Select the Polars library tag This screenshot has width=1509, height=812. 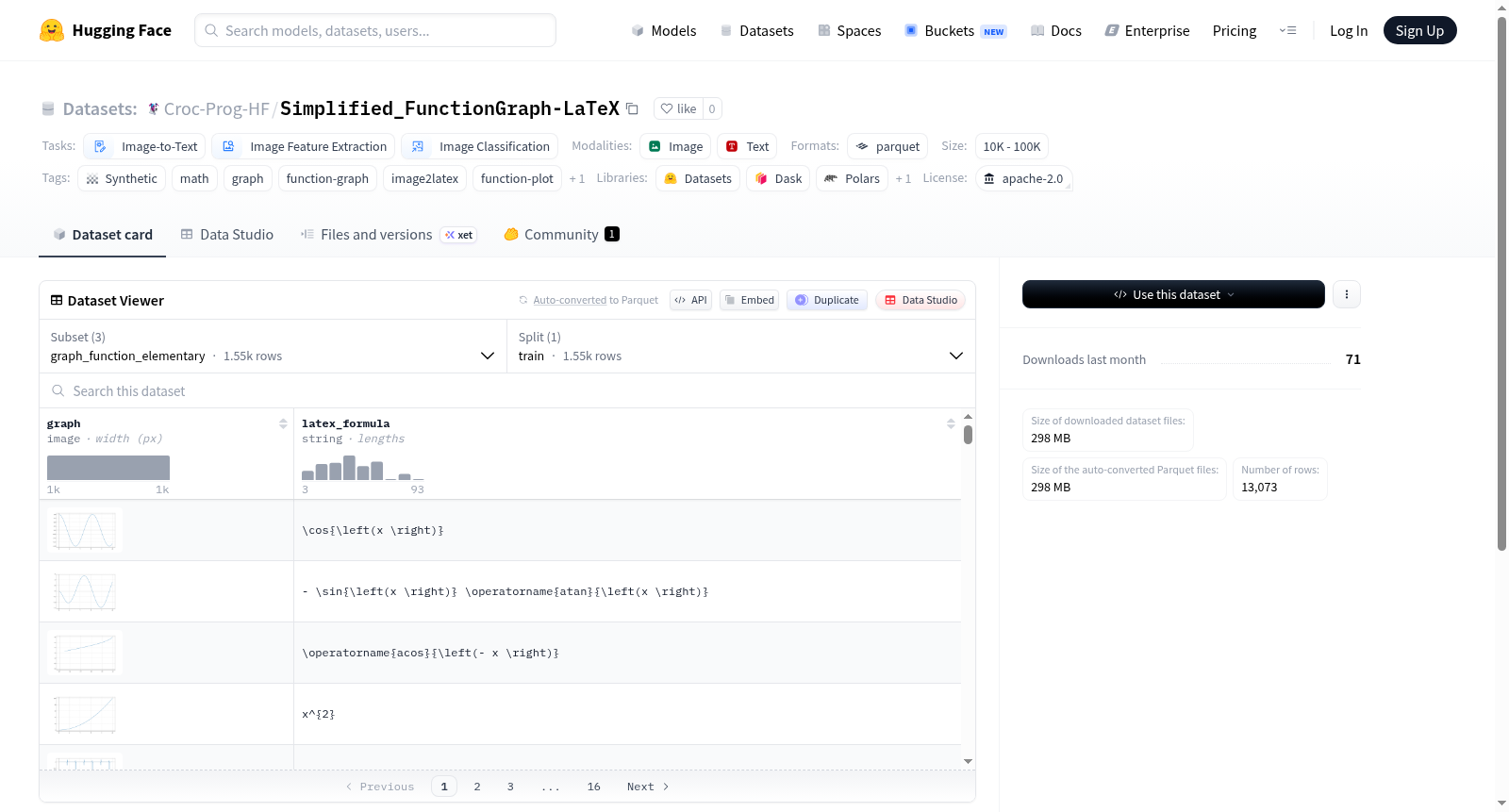coord(852,178)
